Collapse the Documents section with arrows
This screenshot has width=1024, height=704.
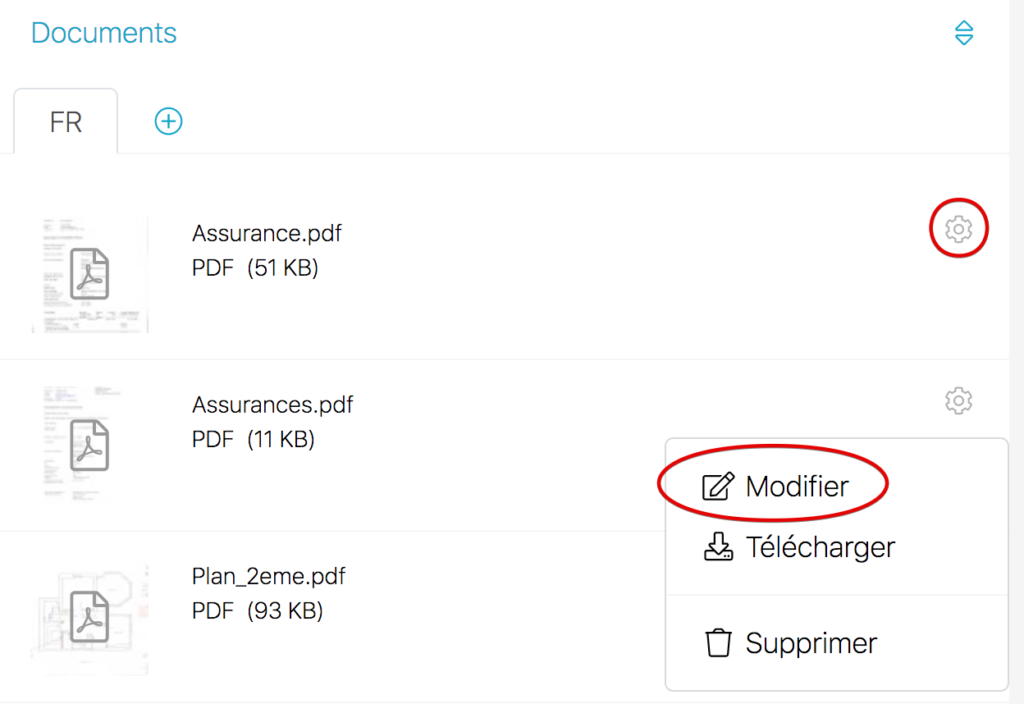963,33
